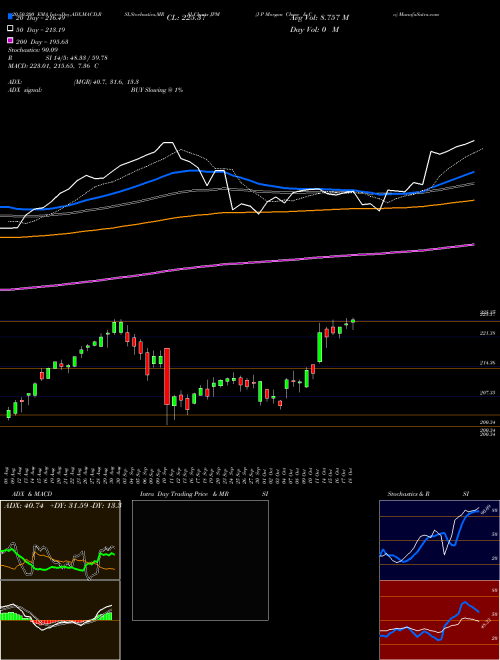Open the blue Stochastics mini chart
The image size is (500, 660).
tap(439, 540)
